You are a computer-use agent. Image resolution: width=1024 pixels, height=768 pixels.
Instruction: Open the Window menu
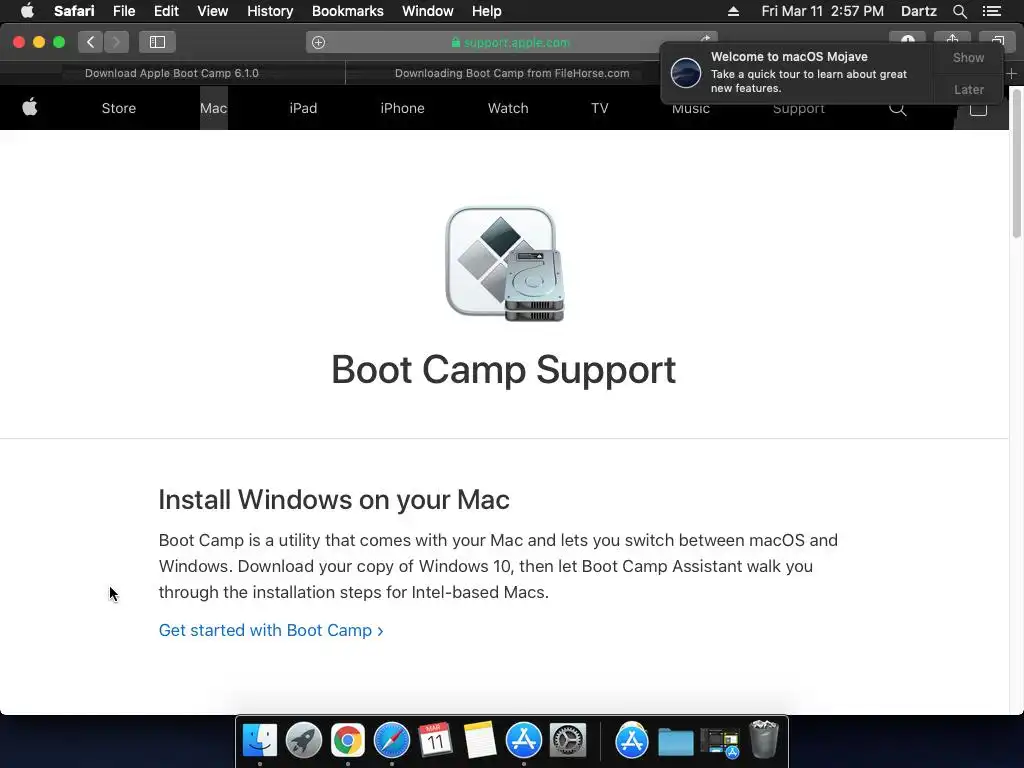tap(428, 11)
